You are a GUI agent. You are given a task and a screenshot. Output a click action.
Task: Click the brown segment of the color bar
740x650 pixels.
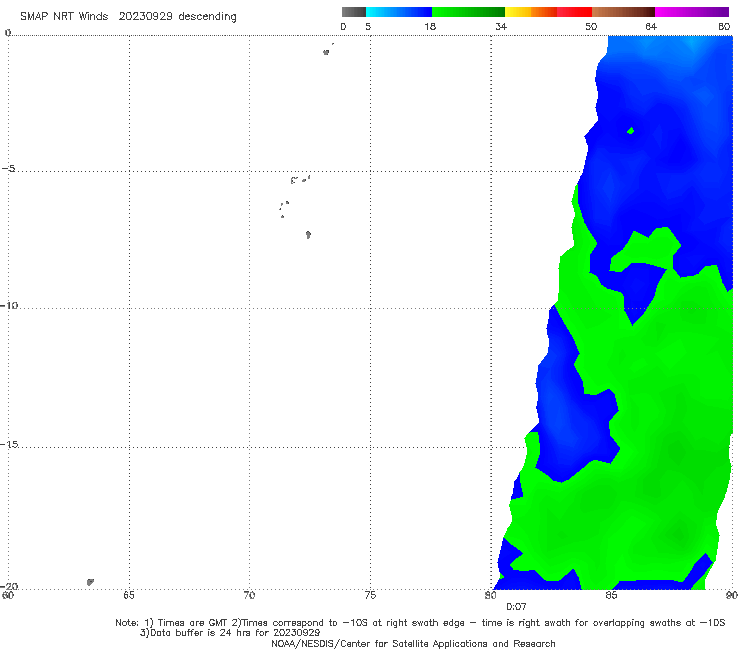(623, 12)
